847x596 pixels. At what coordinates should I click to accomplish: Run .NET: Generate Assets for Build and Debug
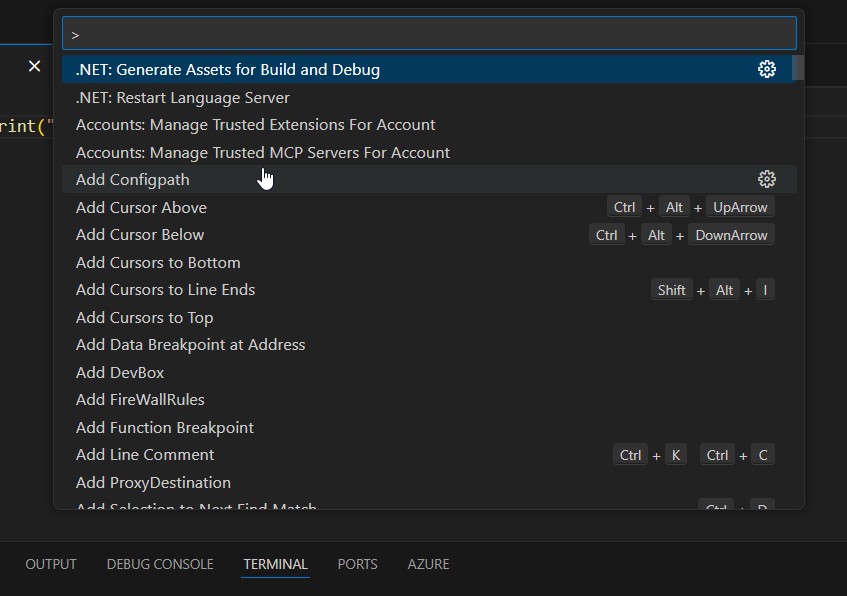(228, 70)
